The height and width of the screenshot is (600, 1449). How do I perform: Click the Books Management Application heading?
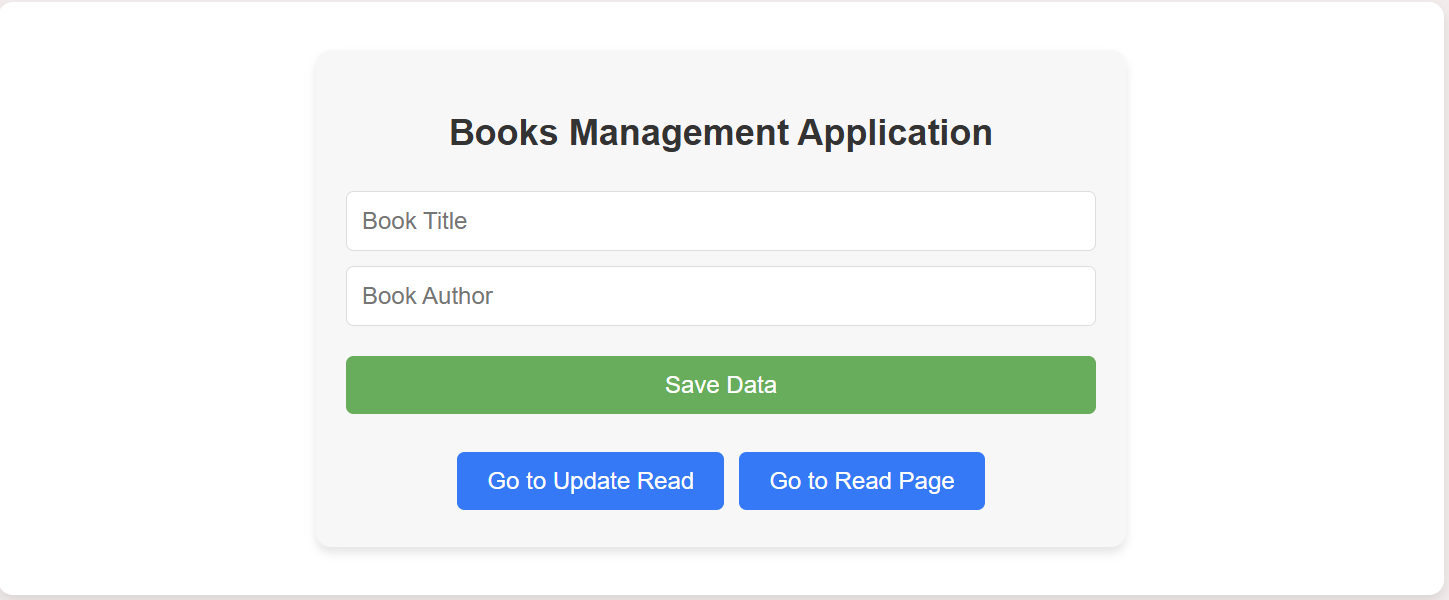(720, 132)
